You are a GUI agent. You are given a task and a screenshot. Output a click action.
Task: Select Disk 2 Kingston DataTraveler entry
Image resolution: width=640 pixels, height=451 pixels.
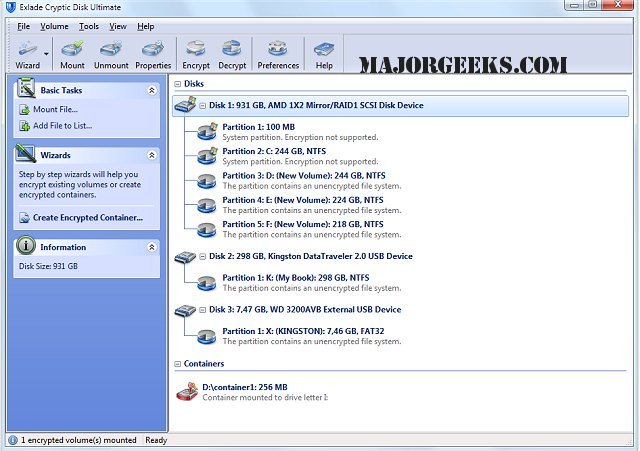[x=311, y=256]
